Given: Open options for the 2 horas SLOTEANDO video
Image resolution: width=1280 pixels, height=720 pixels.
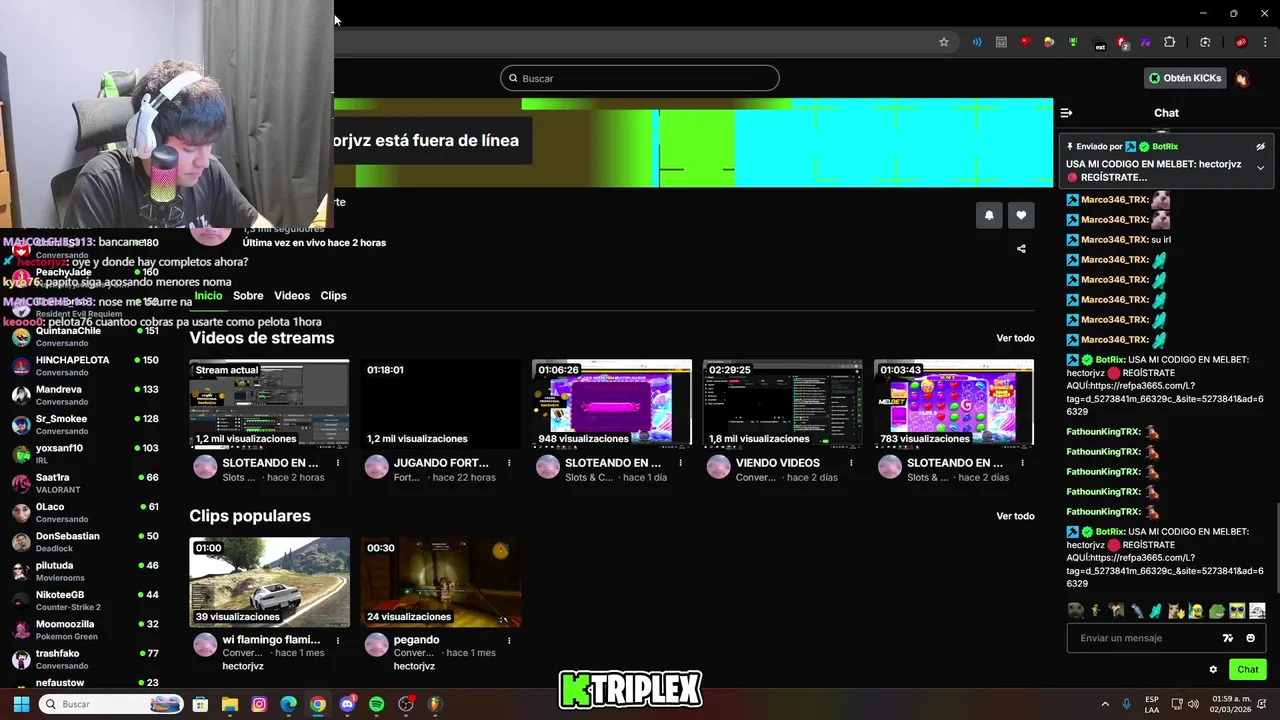Looking at the screenshot, I should (x=338, y=463).
